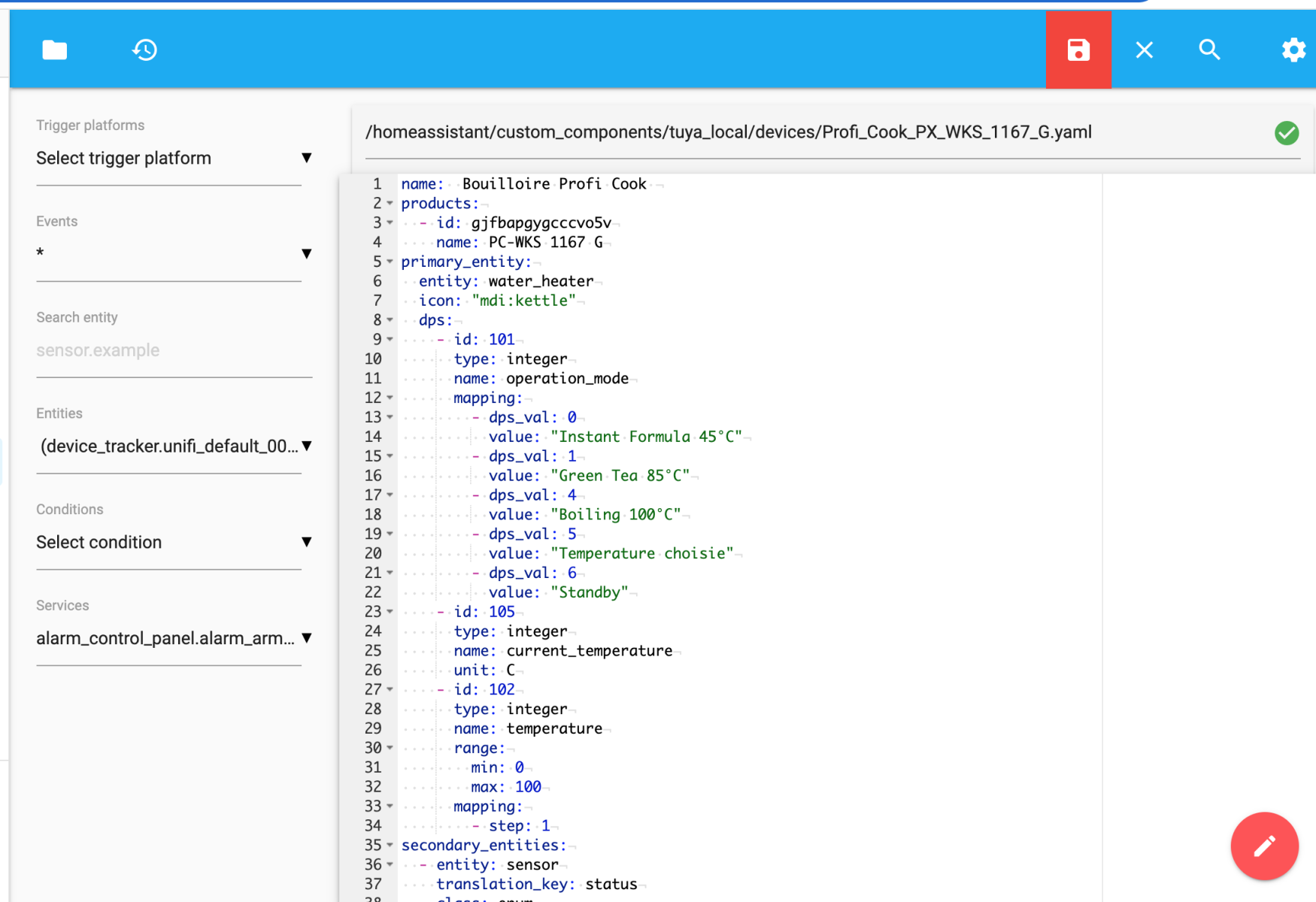The width and height of the screenshot is (1316, 902).
Task: Click icon value "mdi:kettle"
Action: (523, 301)
